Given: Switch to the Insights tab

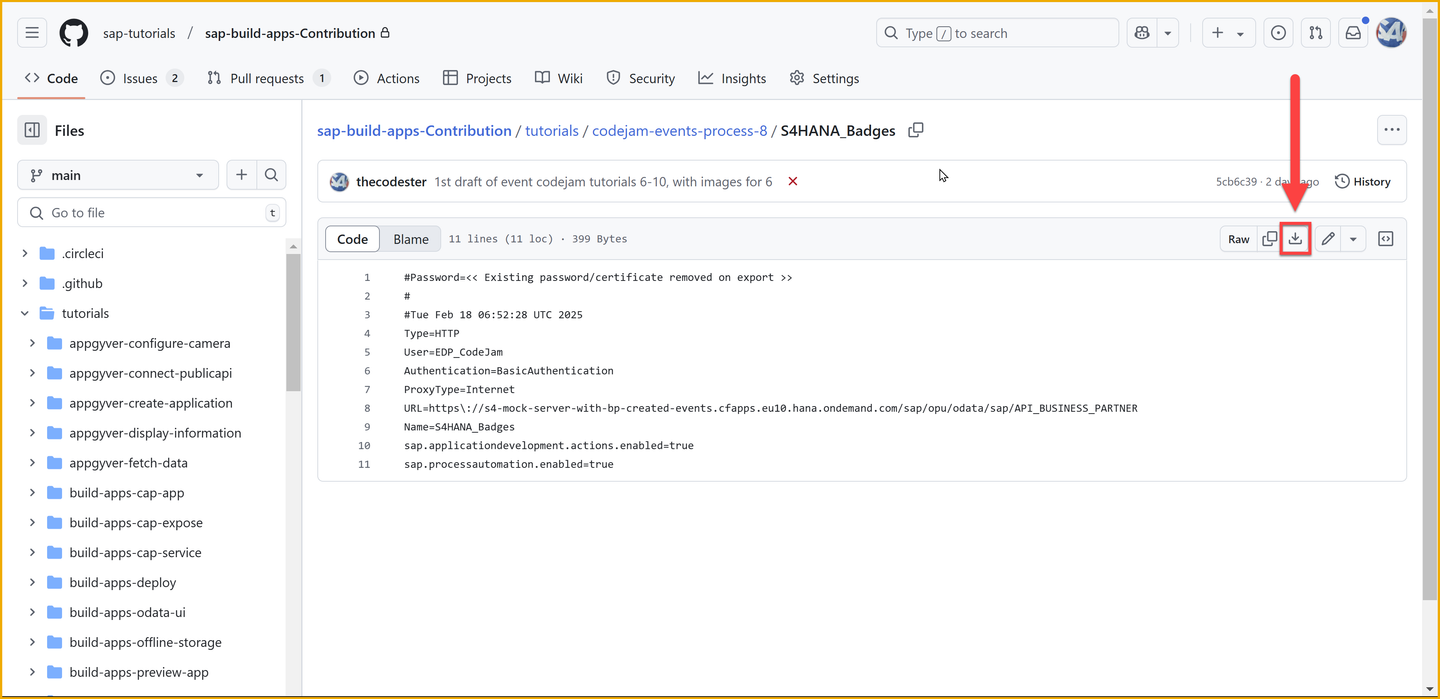Looking at the screenshot, I should [733, 78].
